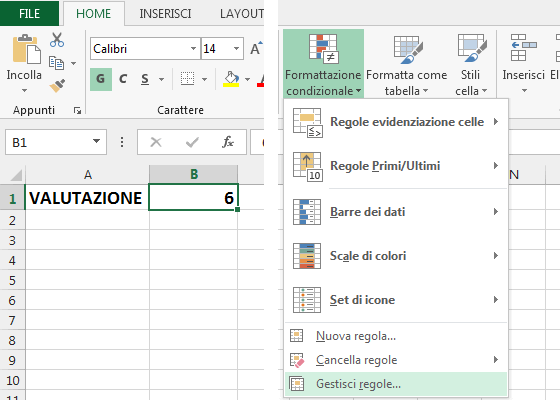
Task: Click the yellow fill color button
Action: 231,79
